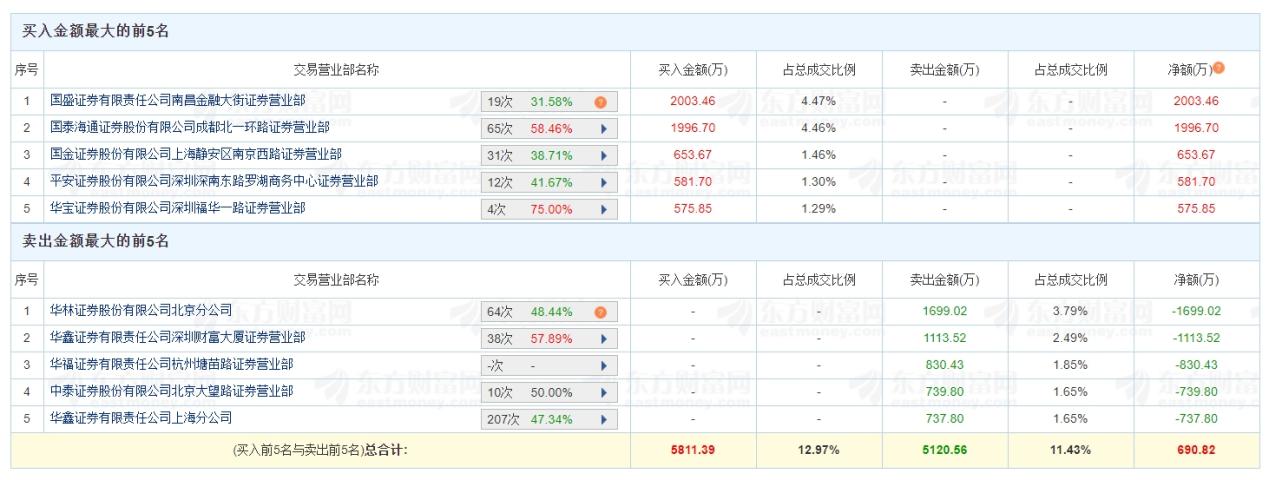Expand arrow in 国金证券 上海静安区 row
This screenshot has width=1269, height=480.
click(604, 156)
